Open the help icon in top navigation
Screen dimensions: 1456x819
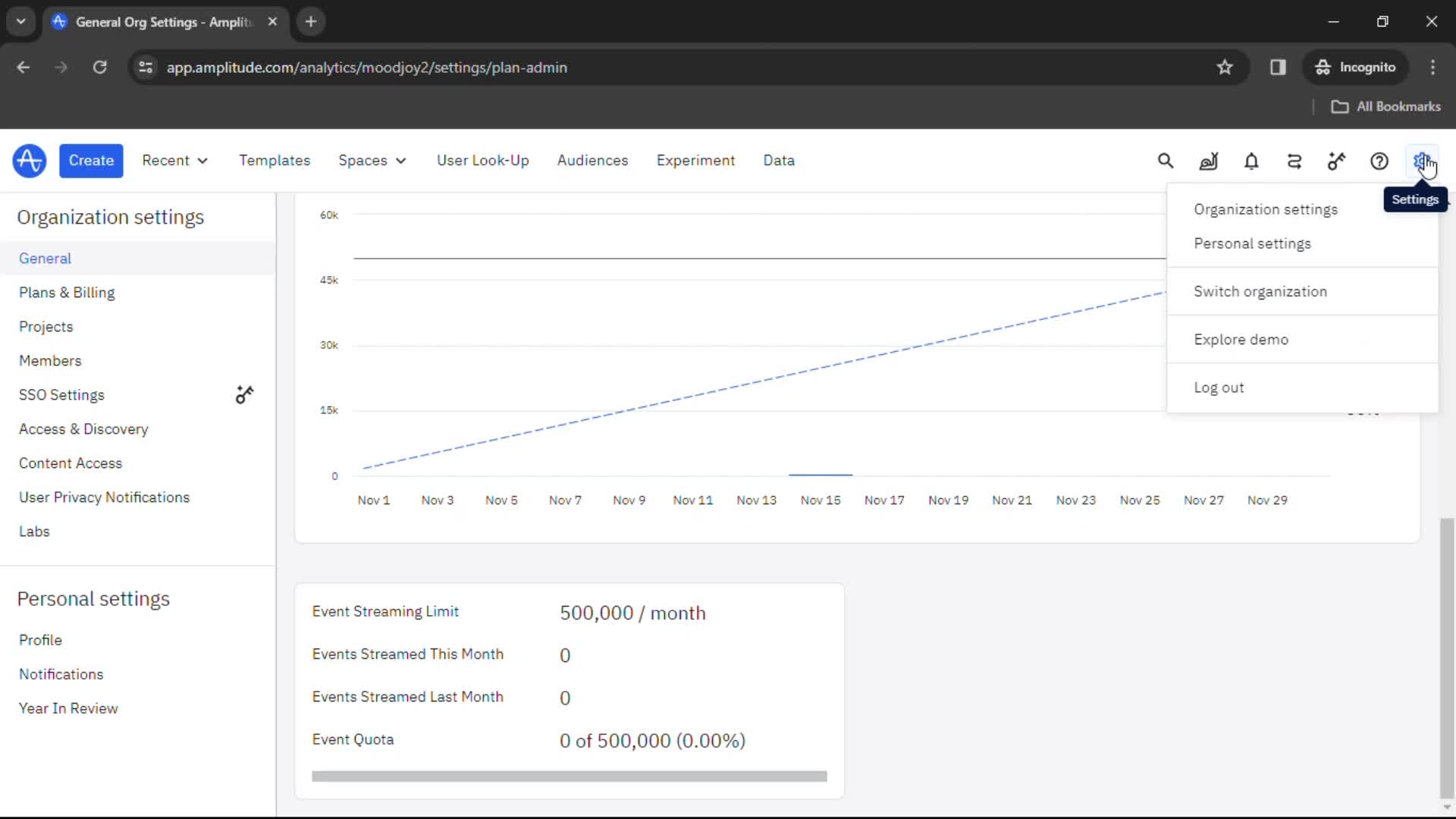coord(1380,160)
